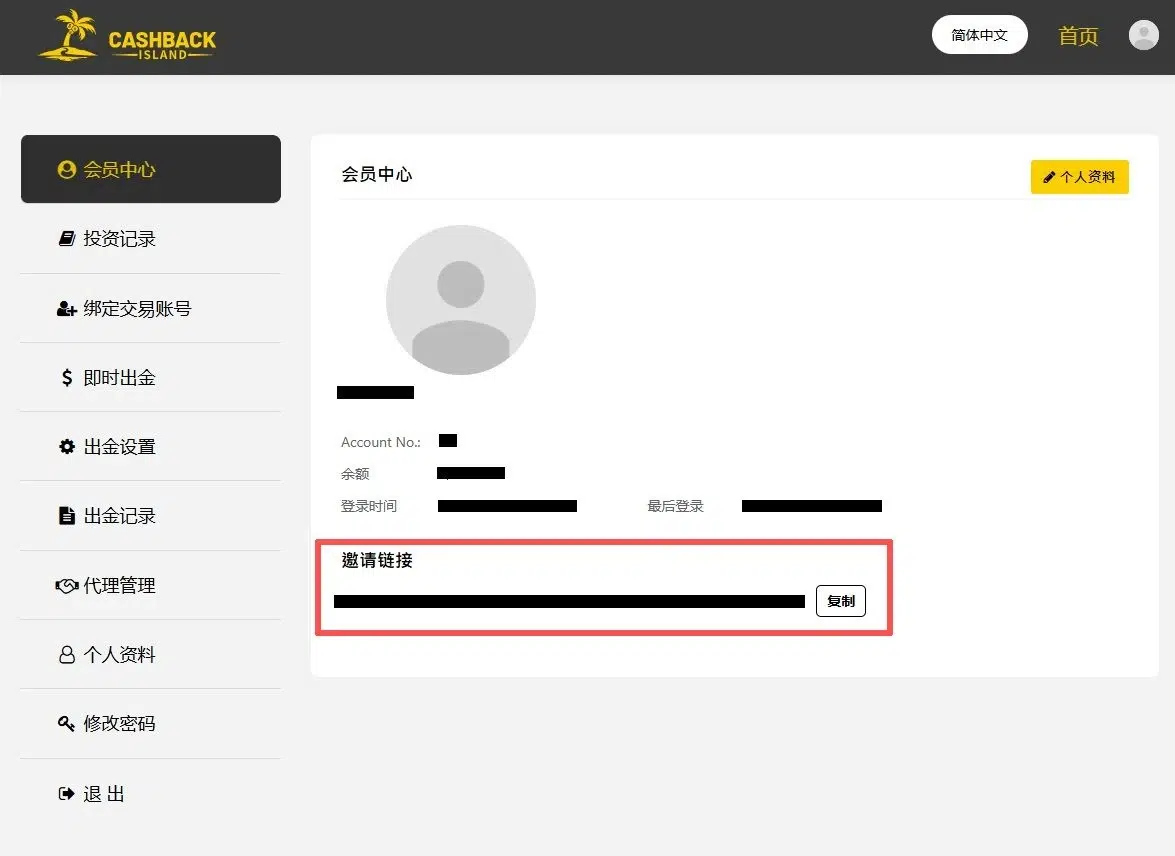
Task: Click the document icon beside 出金记录
Action: pos(67,516)
